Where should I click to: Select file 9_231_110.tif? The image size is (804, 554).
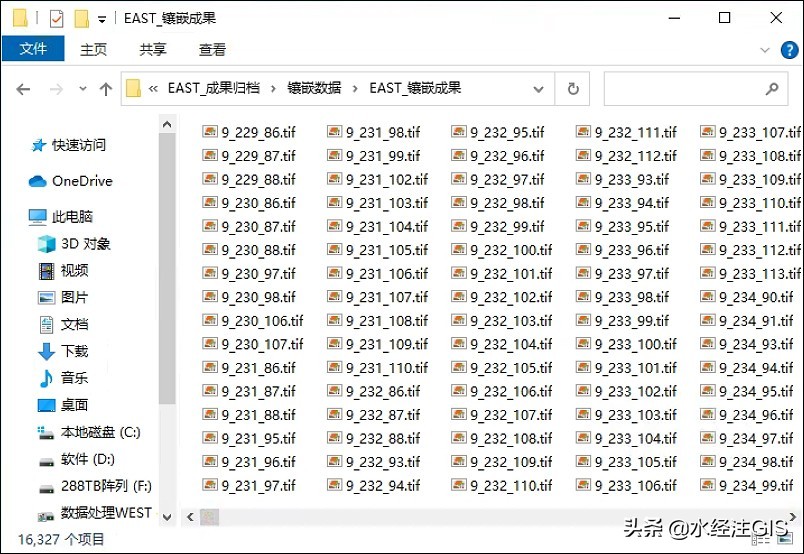(377, 368)
